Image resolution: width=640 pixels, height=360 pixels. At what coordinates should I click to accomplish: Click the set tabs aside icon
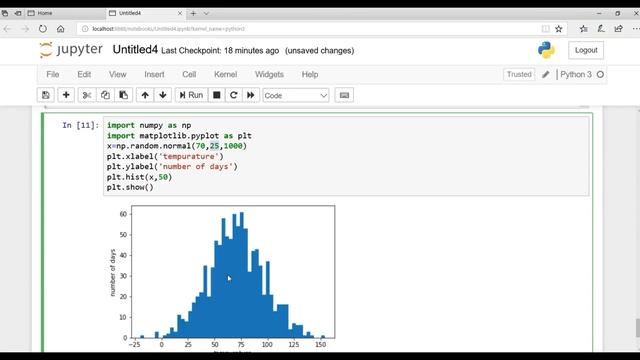(x=18, y=13)
